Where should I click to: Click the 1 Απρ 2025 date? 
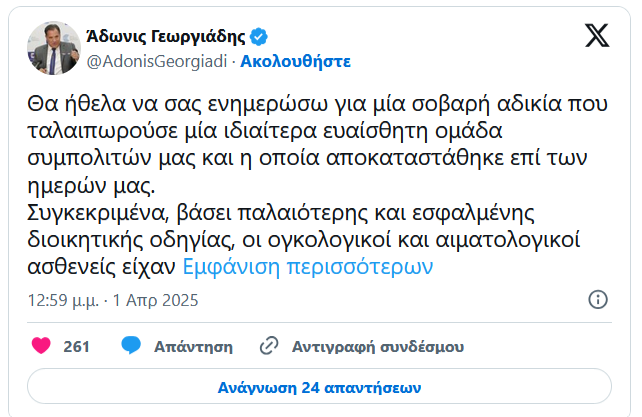tap(156, 300)
